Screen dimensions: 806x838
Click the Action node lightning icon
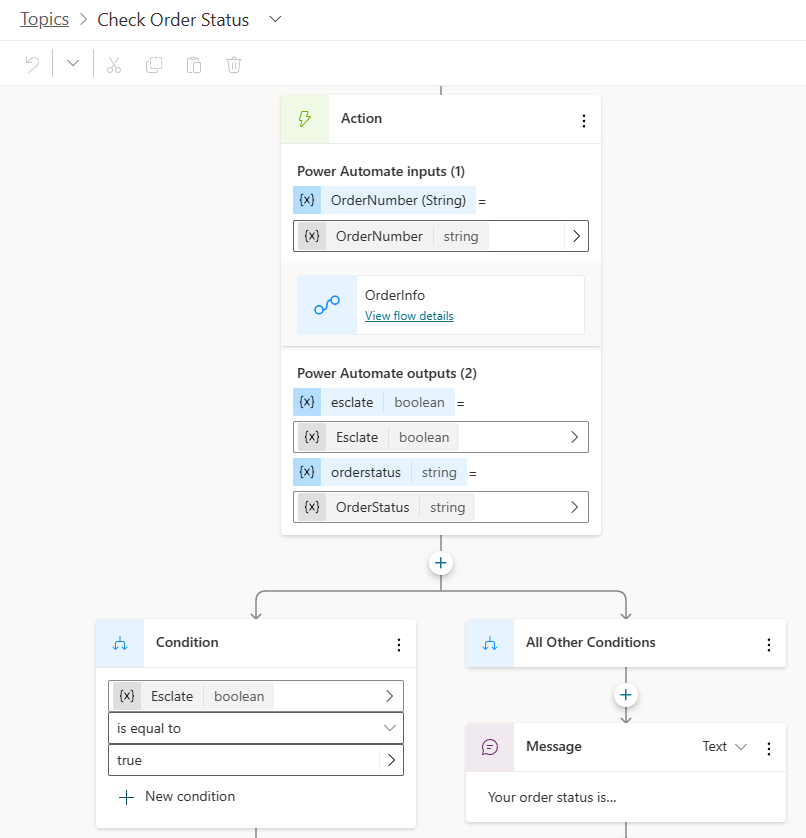307,118
